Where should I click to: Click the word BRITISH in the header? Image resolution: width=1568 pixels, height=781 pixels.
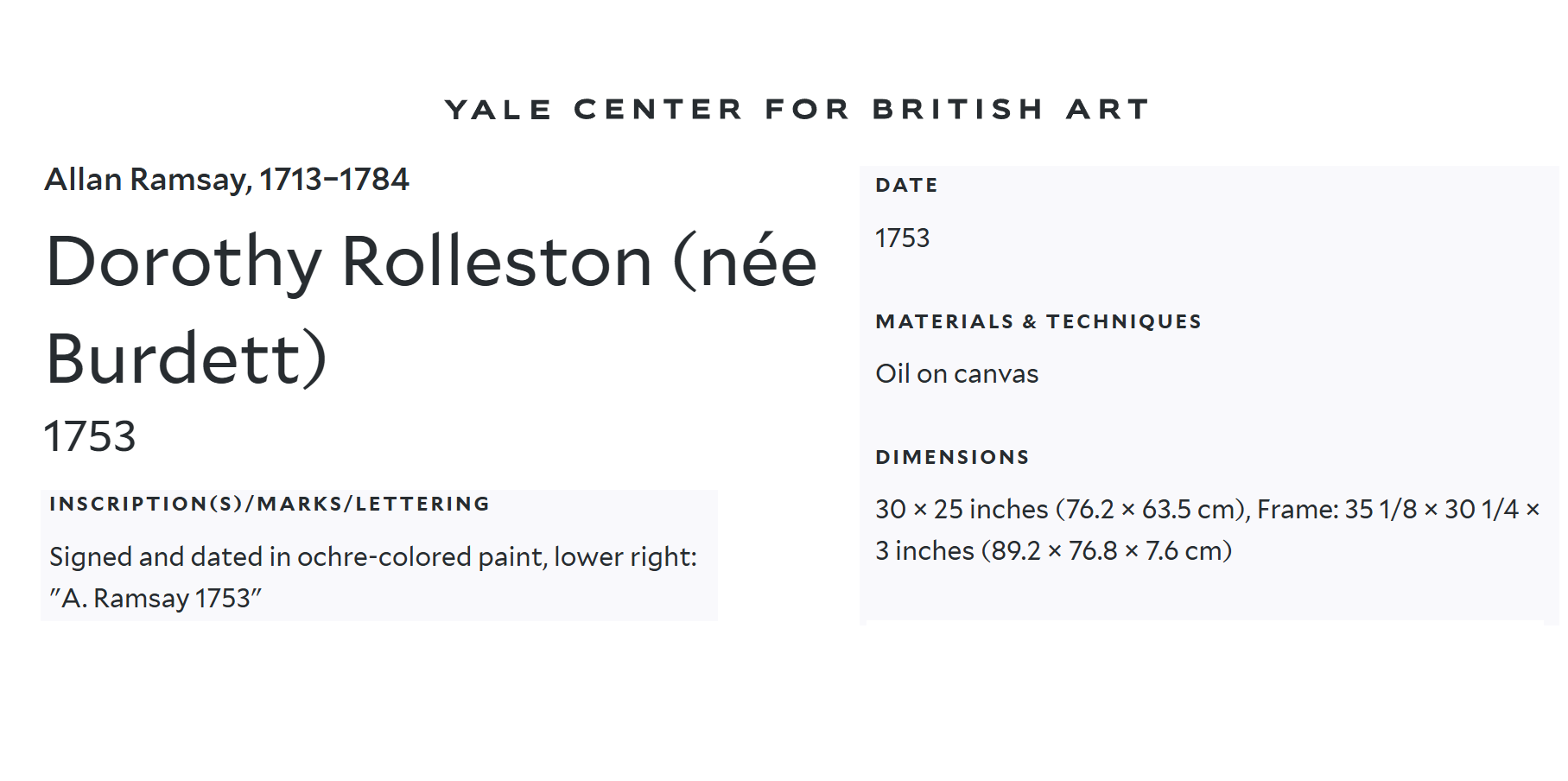tap(958, 110)
